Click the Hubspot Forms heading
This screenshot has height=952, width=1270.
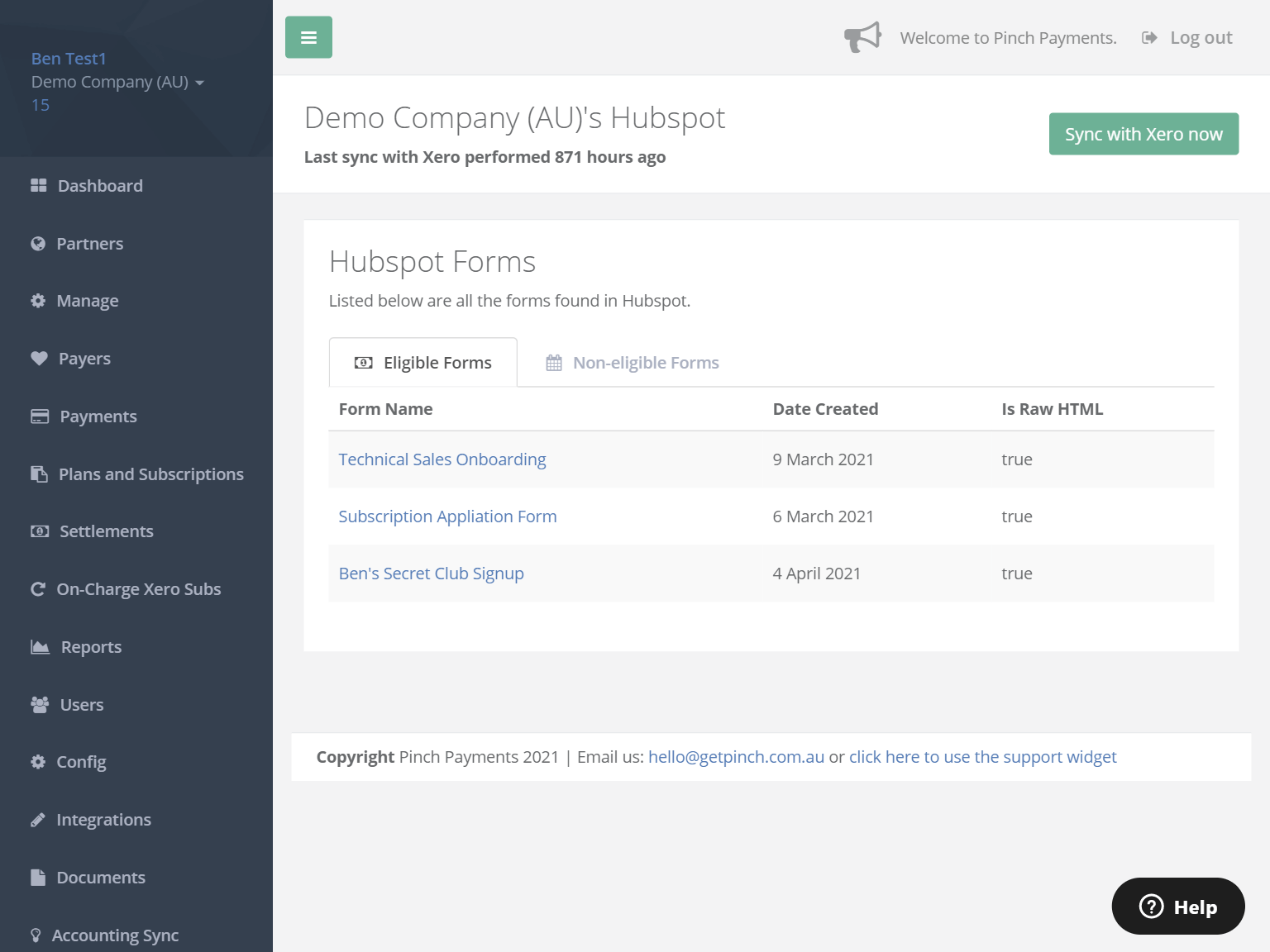(432, 262)
